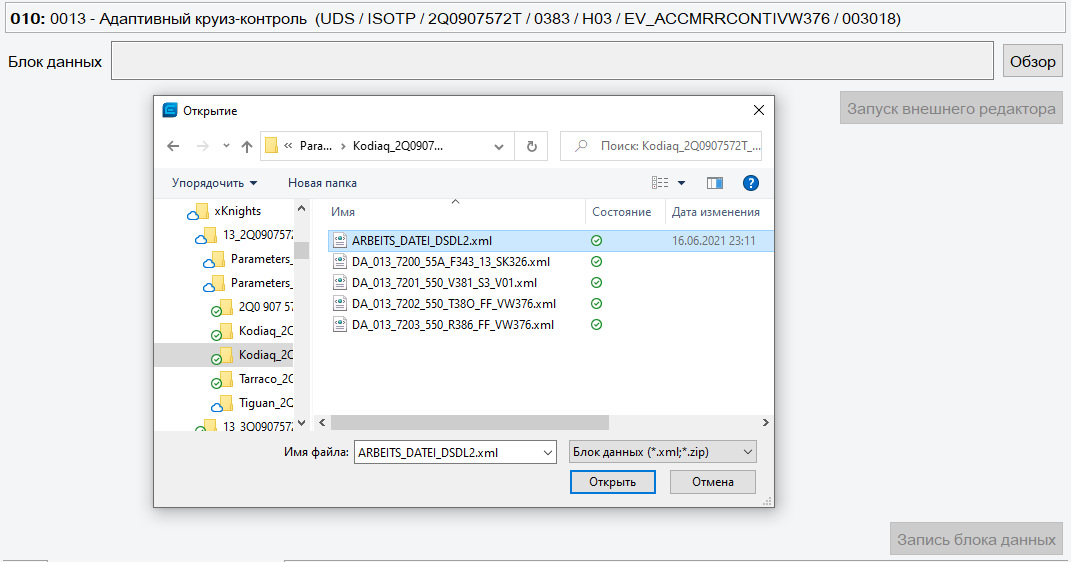Select the Tiguan_2 folder in tree
Viewport: 1071px width, 562px height.
pyautogui.click(x=266, y=403)
